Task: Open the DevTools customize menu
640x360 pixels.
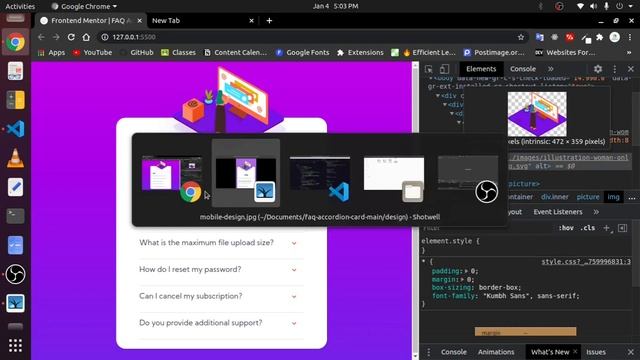Action: click(x=615, y=69)
